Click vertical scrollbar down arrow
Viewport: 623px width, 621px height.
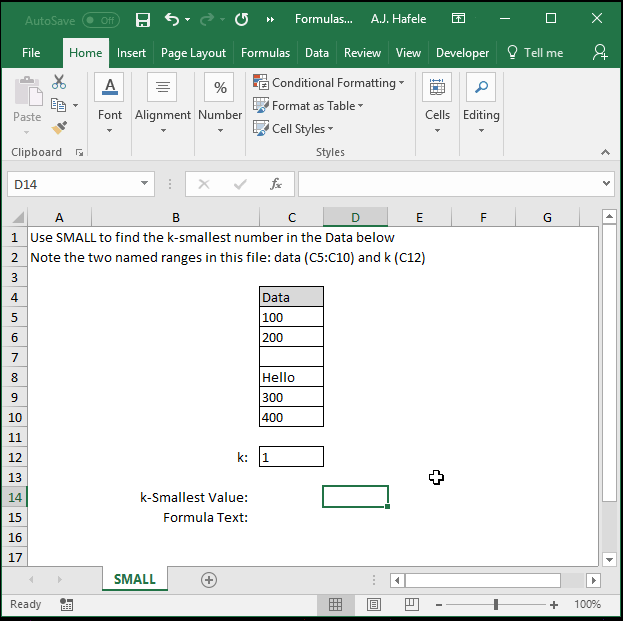[609, 560]
